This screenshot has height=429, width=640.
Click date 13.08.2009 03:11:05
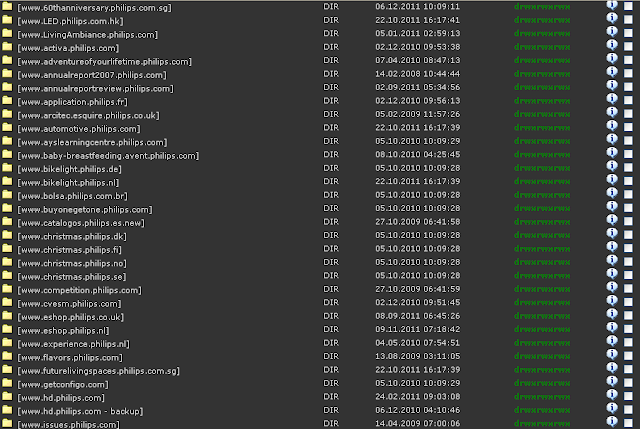pyautogui.click(x=418, y=356)
